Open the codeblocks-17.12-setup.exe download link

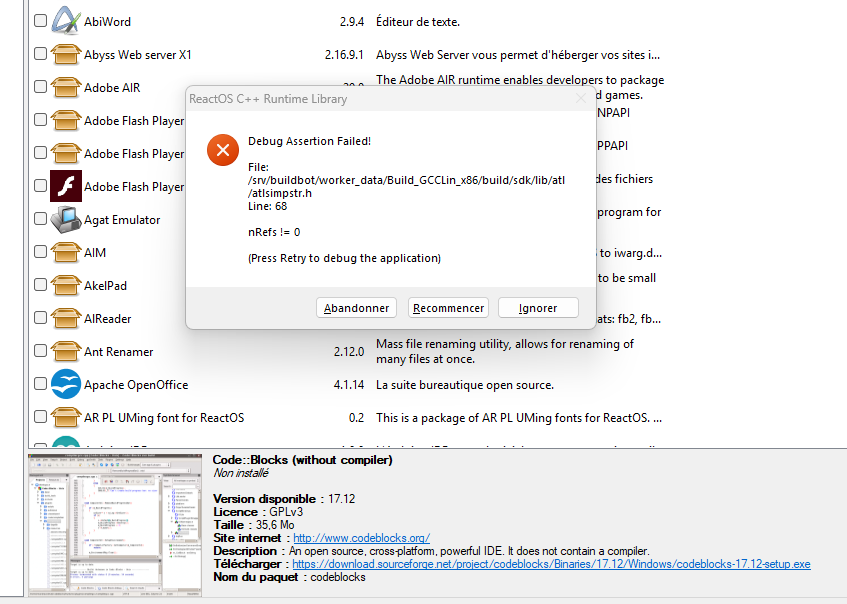[551, 564]
